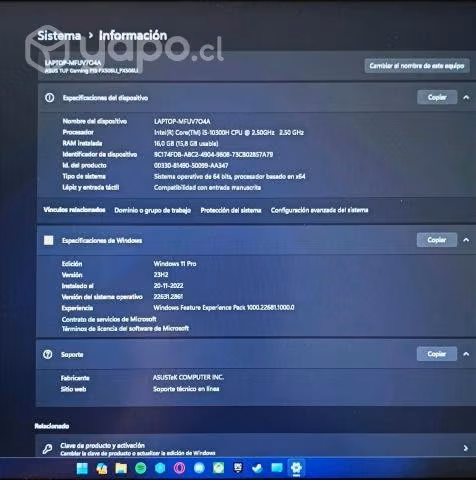This screenshot has height=480, width=476.
Task: Open the Windows Start menu
Action: [x=82, y=468]
